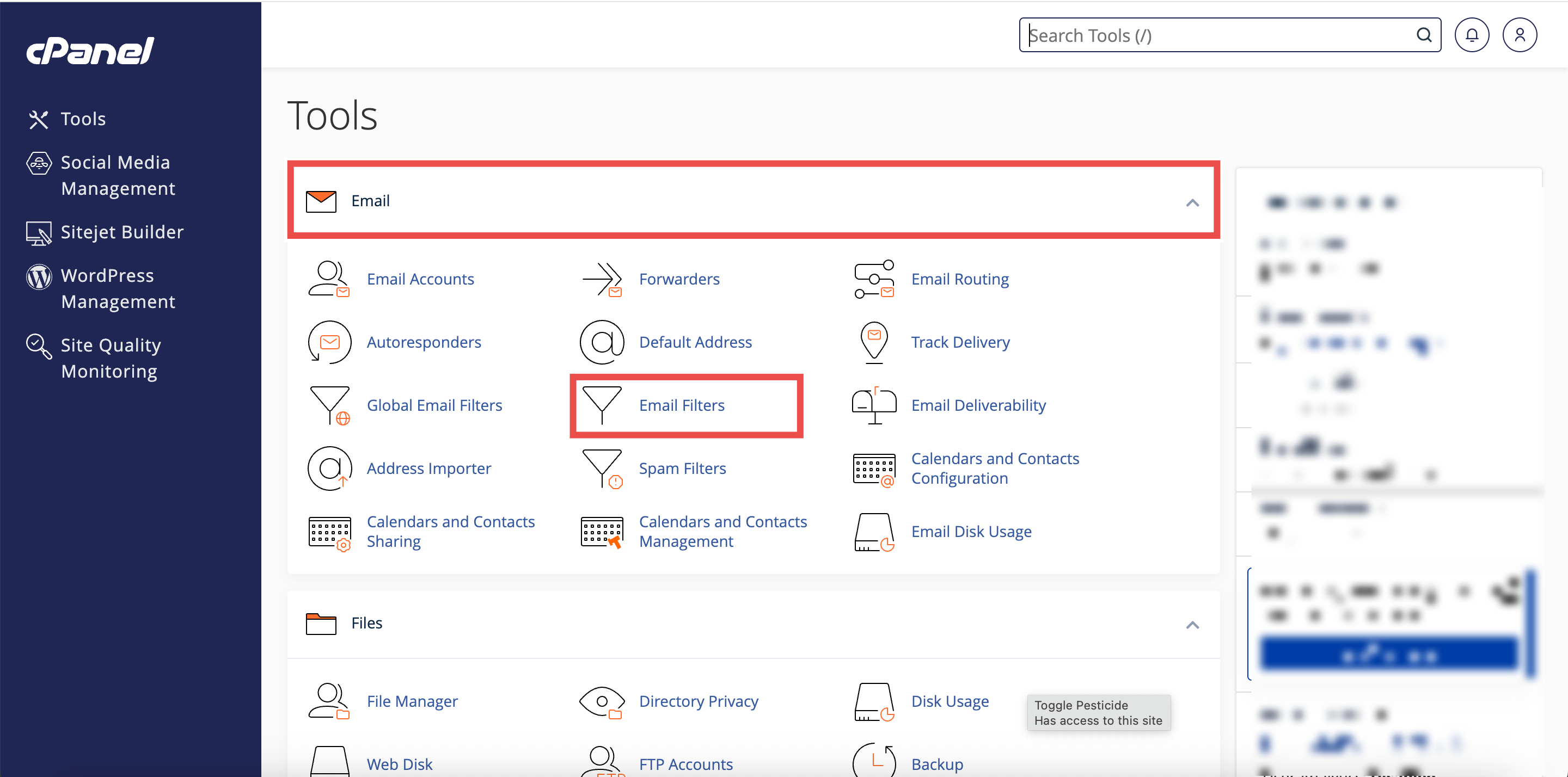Screen dimensions: 1568x777
Task: Focus the Search Tools input field
Action: (x=1211, y=35)
